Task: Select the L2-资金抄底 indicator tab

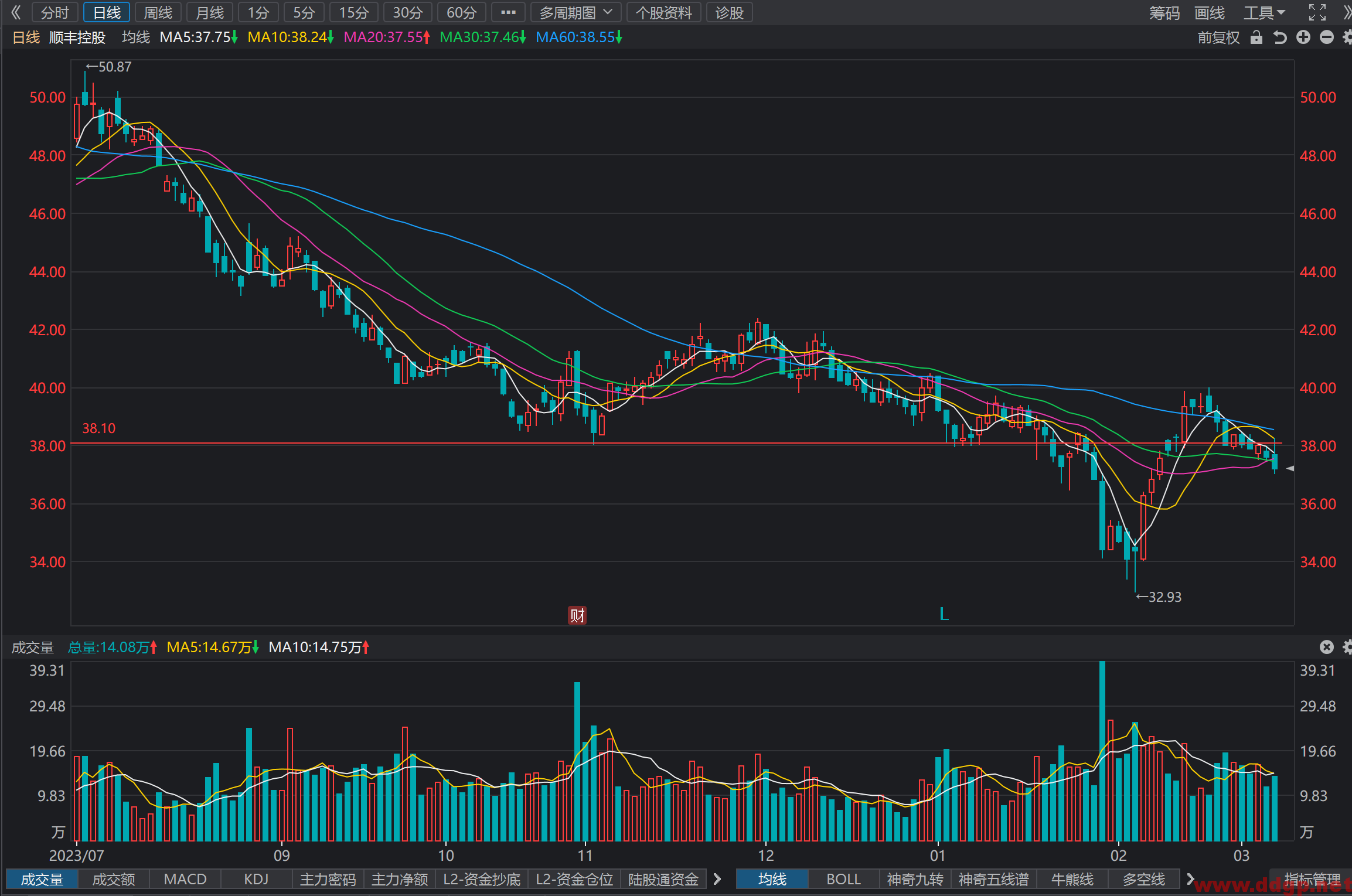Action: (482, 879)
